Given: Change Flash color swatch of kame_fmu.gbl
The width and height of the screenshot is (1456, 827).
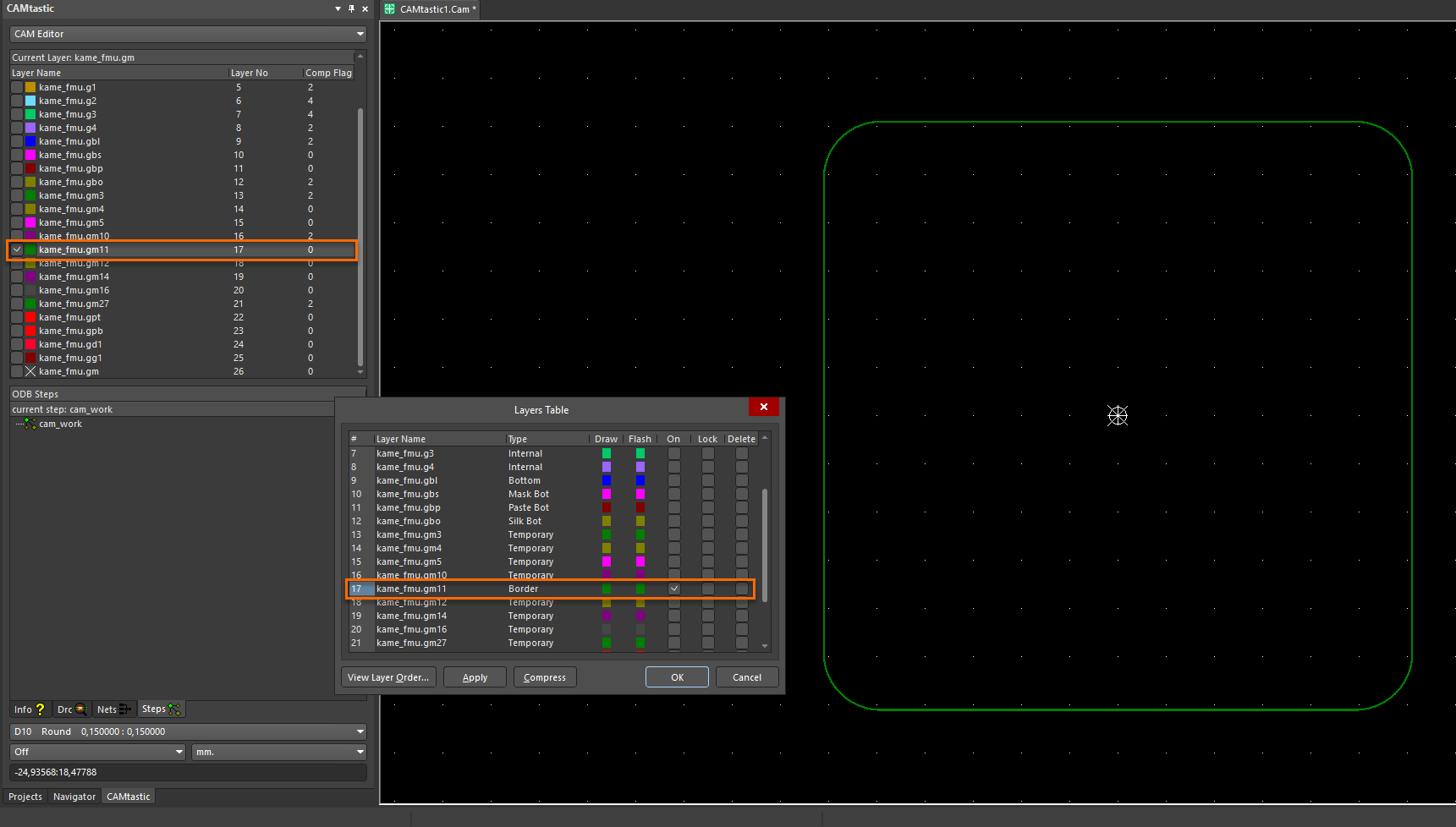Looking at the screenshot, I should coord(640,480).
